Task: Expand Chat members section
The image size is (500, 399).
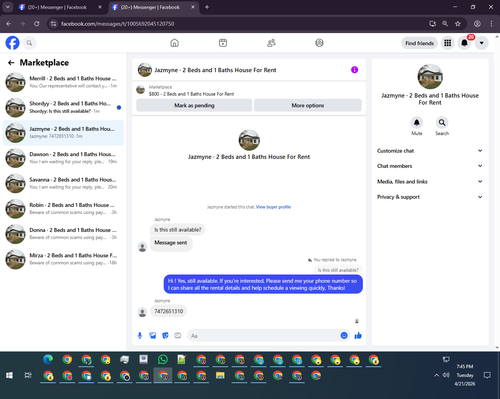Action: tap(430, 166)
